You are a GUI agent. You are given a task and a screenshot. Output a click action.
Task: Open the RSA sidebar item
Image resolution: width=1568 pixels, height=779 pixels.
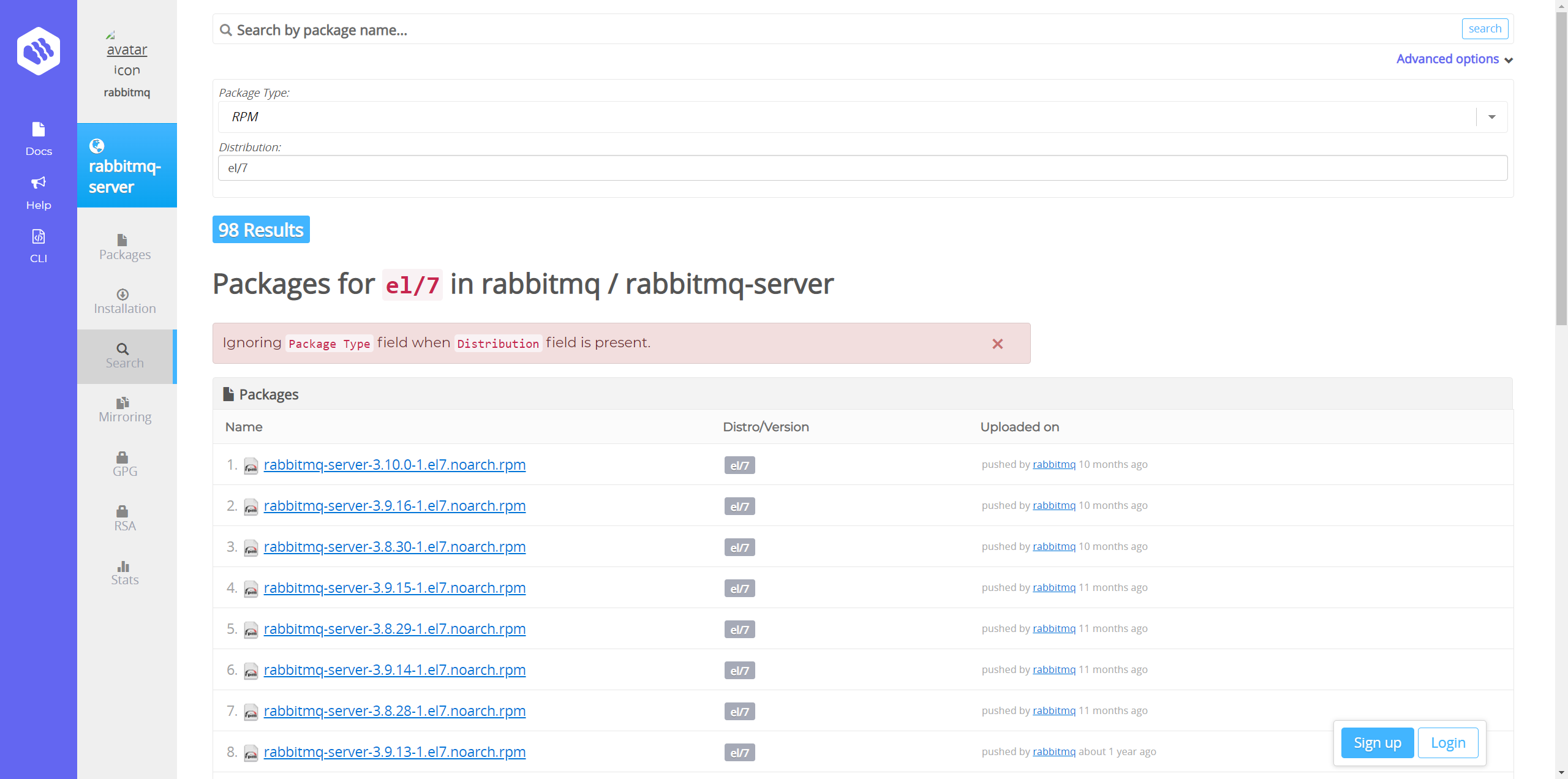click(x=125, y=518)
